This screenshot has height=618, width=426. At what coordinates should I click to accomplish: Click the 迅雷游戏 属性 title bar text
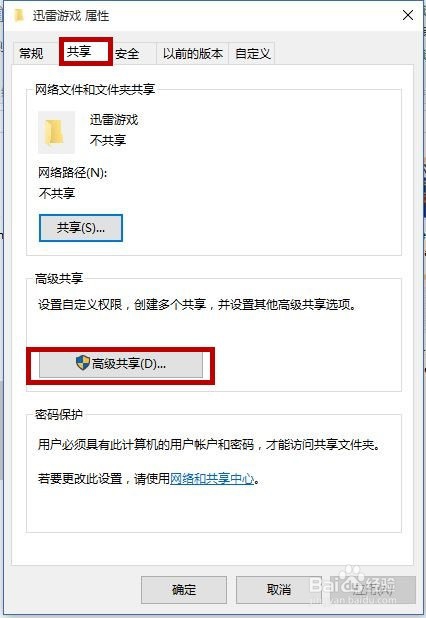pos(71,16)
